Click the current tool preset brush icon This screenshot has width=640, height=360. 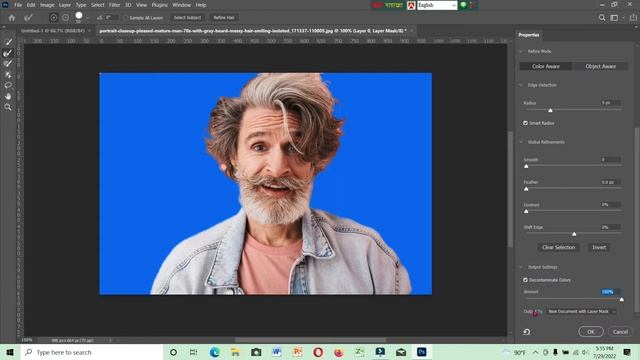click(x=28, y=18)
